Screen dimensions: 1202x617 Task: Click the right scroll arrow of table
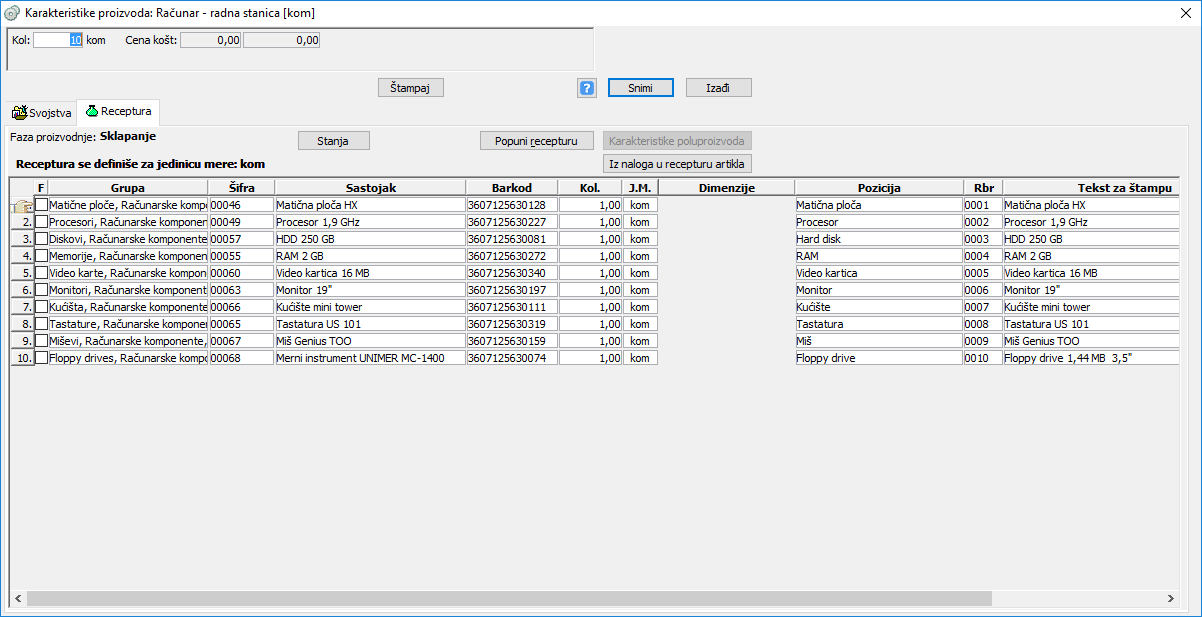pos(1171,598)
